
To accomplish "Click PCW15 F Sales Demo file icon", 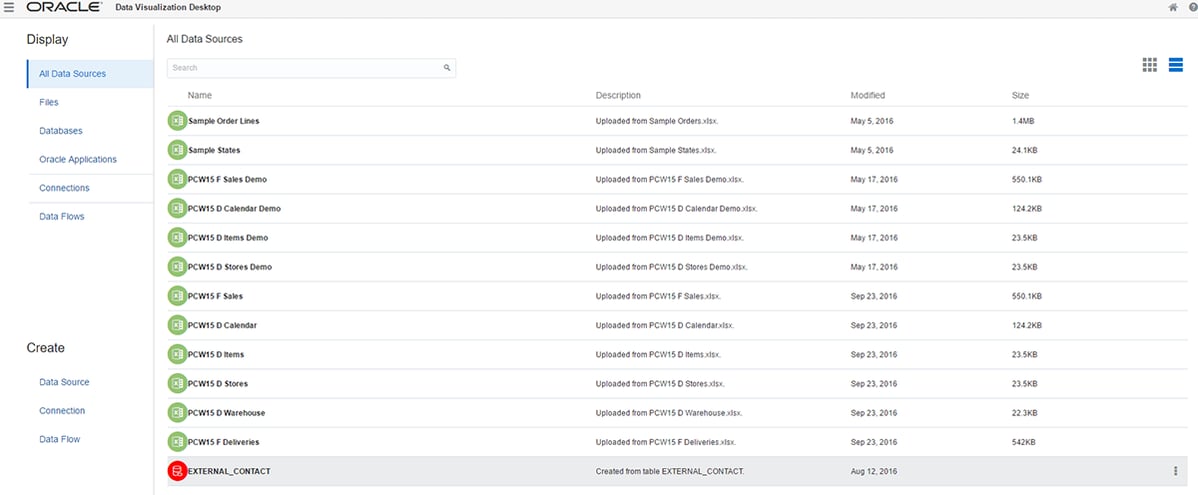I will [177, 180].
